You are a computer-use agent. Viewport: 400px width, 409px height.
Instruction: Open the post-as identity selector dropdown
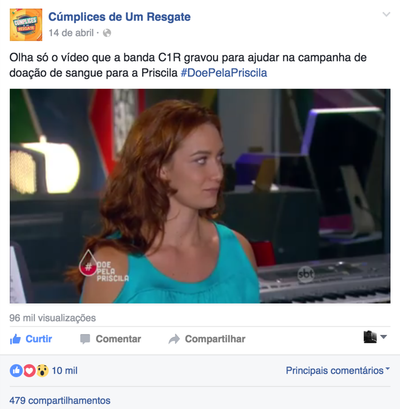point(375,337)
